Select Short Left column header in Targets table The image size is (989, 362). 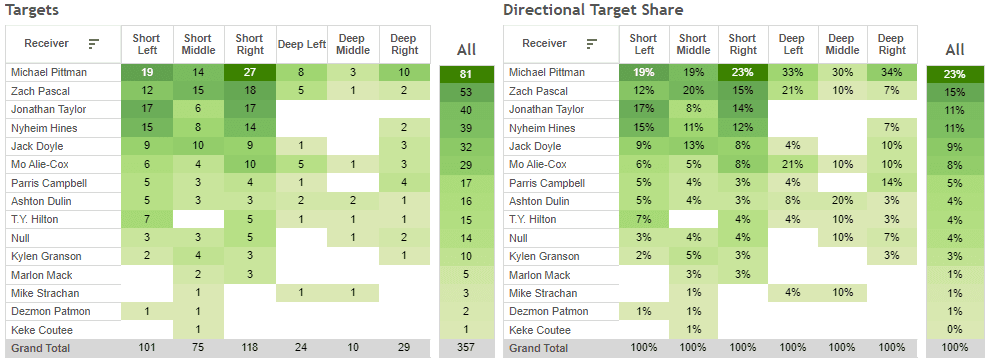point(146,44)
